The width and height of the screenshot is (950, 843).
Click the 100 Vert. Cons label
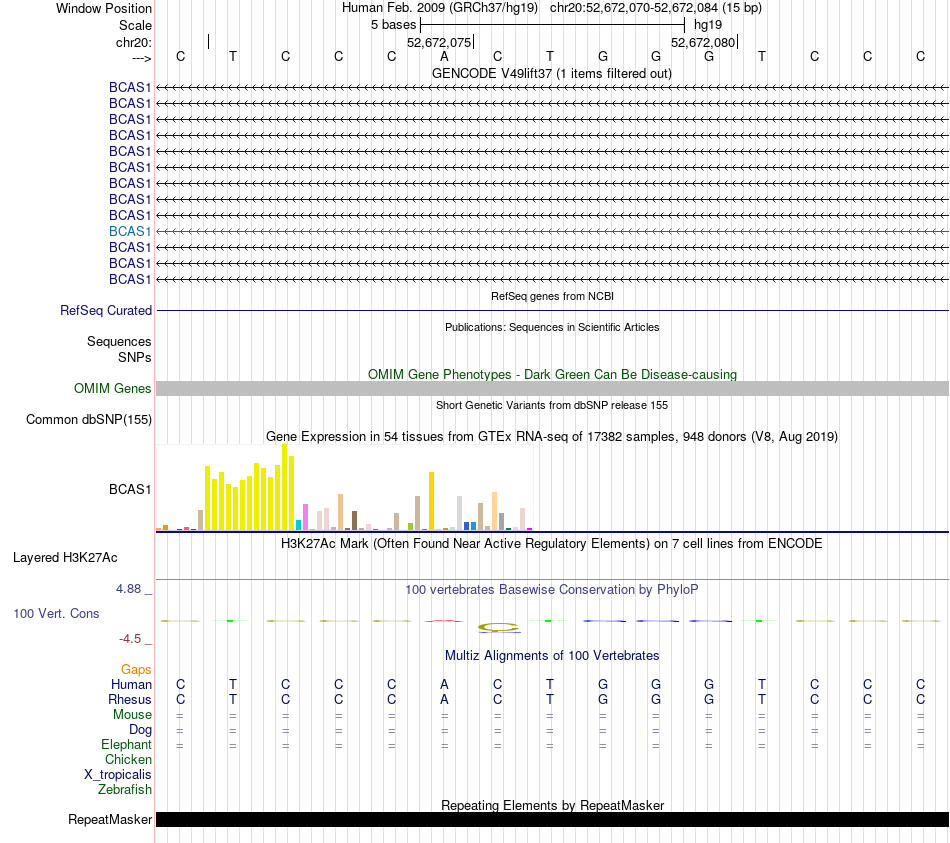tap(56, 613)
